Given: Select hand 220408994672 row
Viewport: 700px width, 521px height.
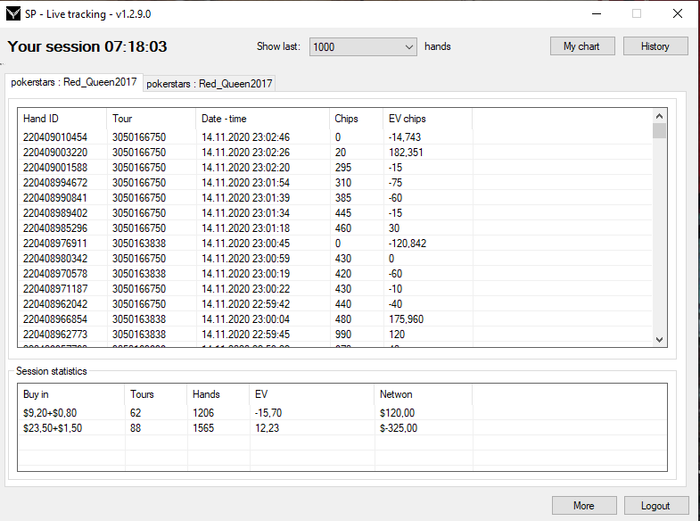Looking at the screenshot, I should click(x=335, y=183).
